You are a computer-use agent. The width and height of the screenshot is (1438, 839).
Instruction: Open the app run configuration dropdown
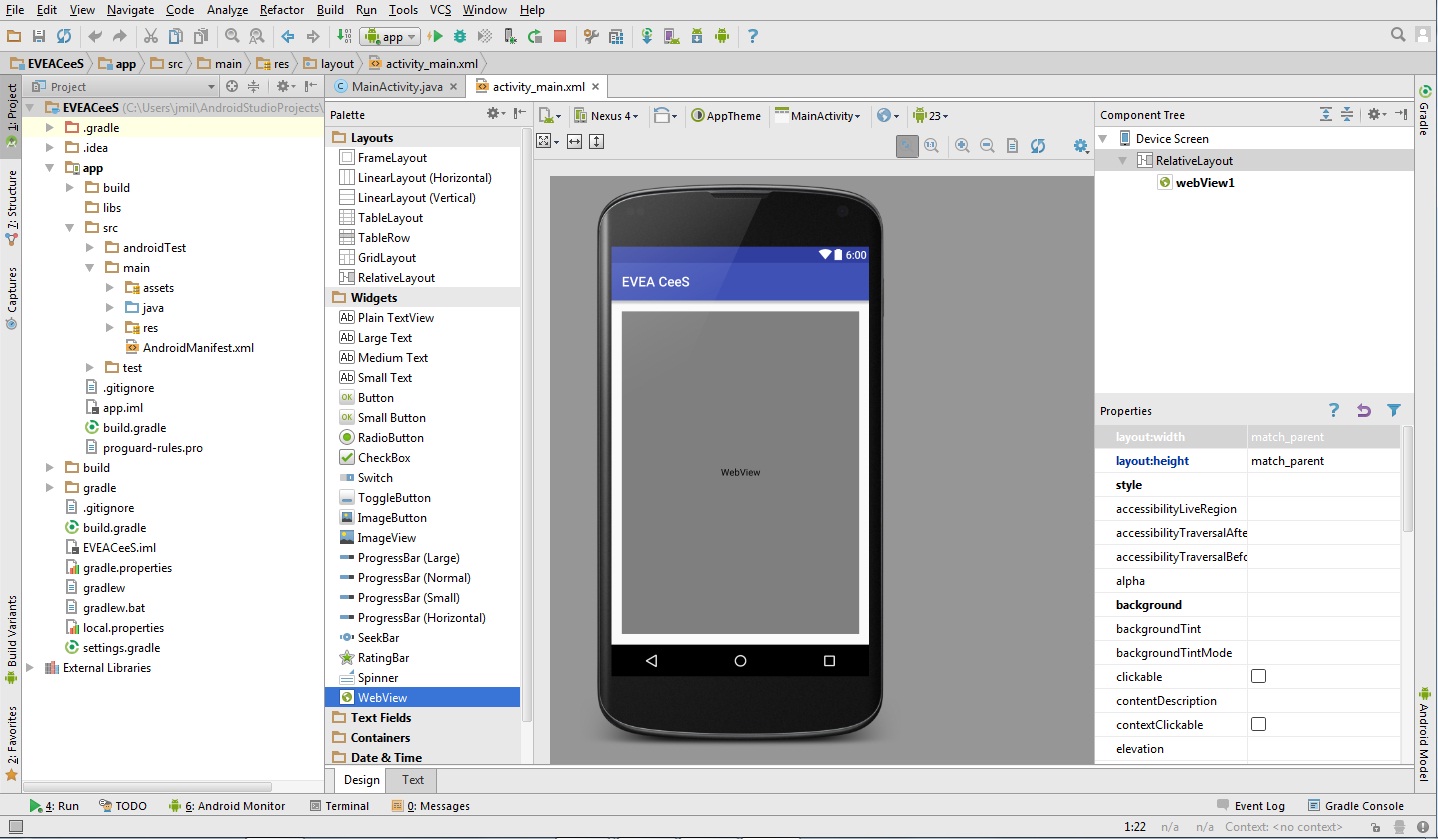(x=390, y=37)
